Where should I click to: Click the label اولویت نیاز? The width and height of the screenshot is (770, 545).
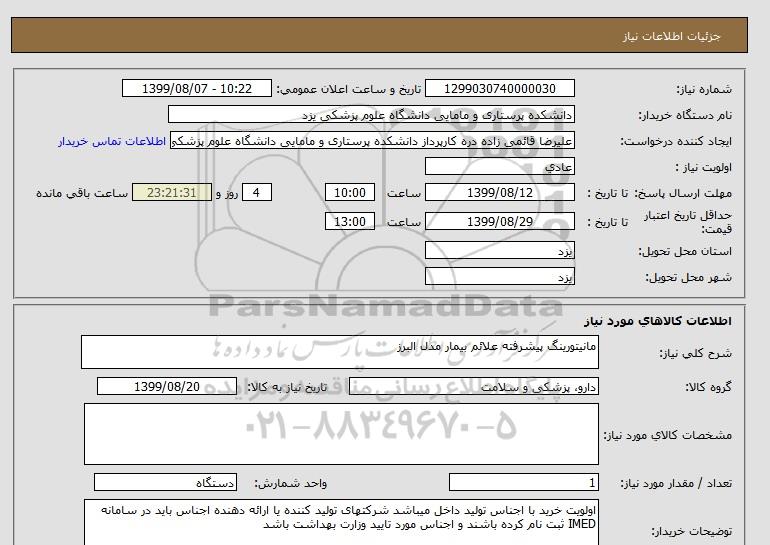(703, 167)
